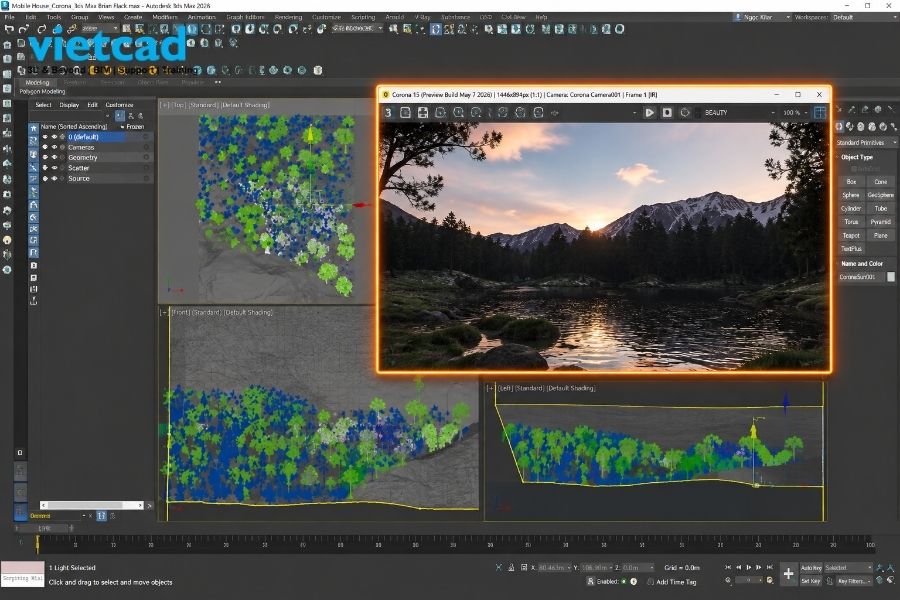This screenshot has height=600, width=900.
Task: Save render in Corona frame buffer
Action: click(423, 113)
